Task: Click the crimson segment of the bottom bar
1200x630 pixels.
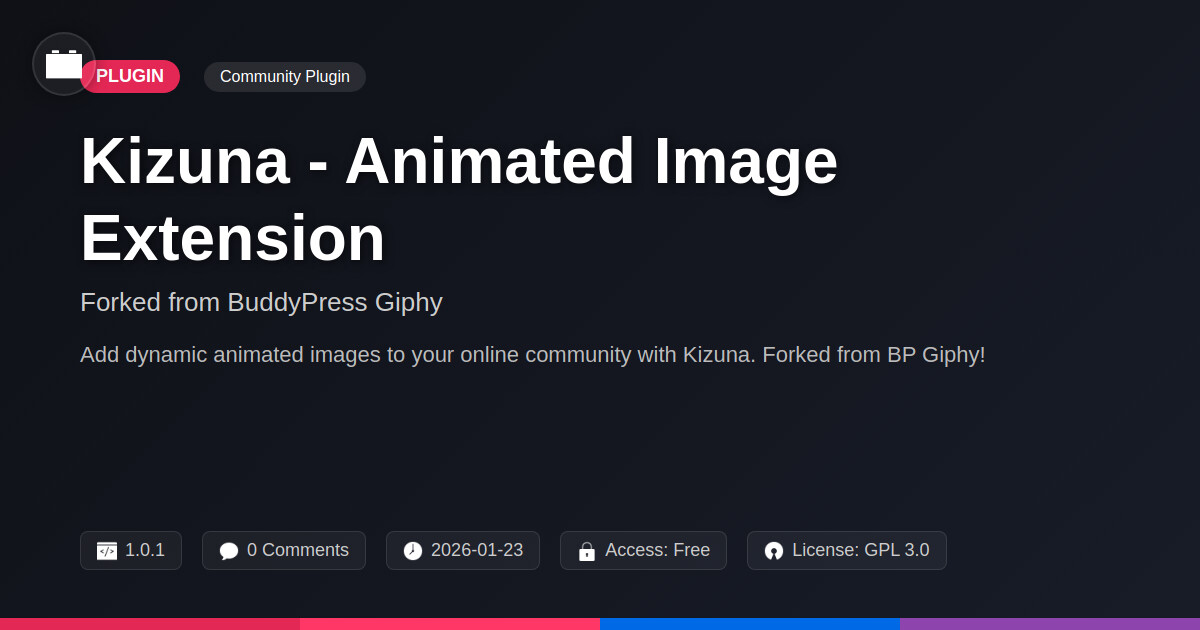Action: pos(150,623)
